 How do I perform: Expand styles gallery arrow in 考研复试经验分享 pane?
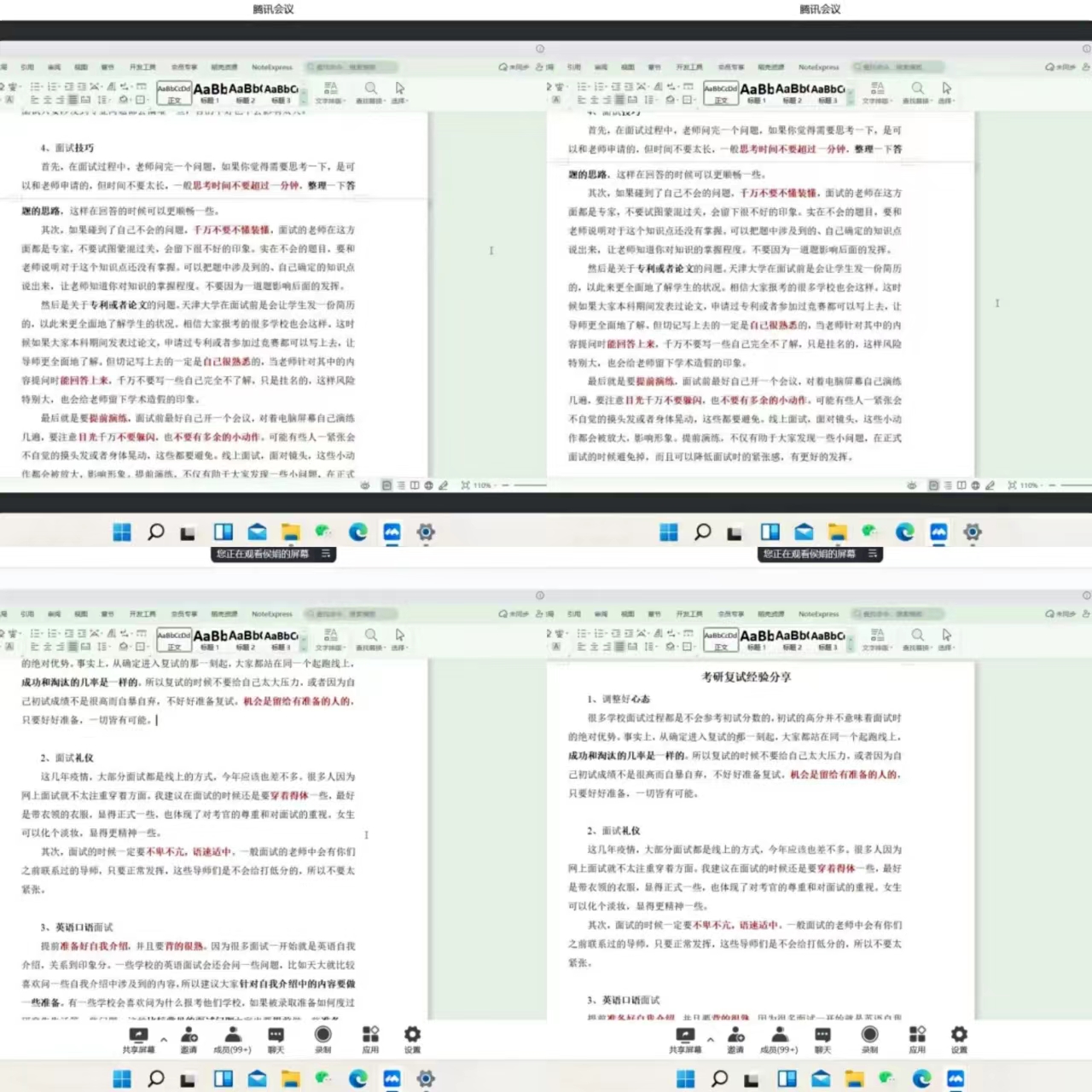(849, 647)
